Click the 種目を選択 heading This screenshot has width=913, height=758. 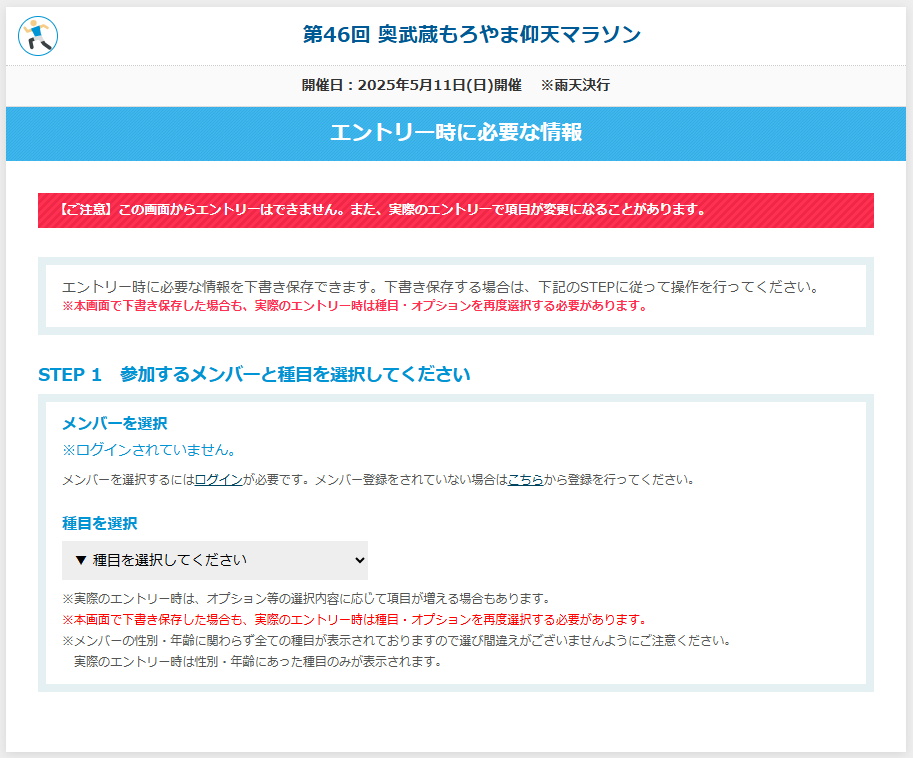100,523
